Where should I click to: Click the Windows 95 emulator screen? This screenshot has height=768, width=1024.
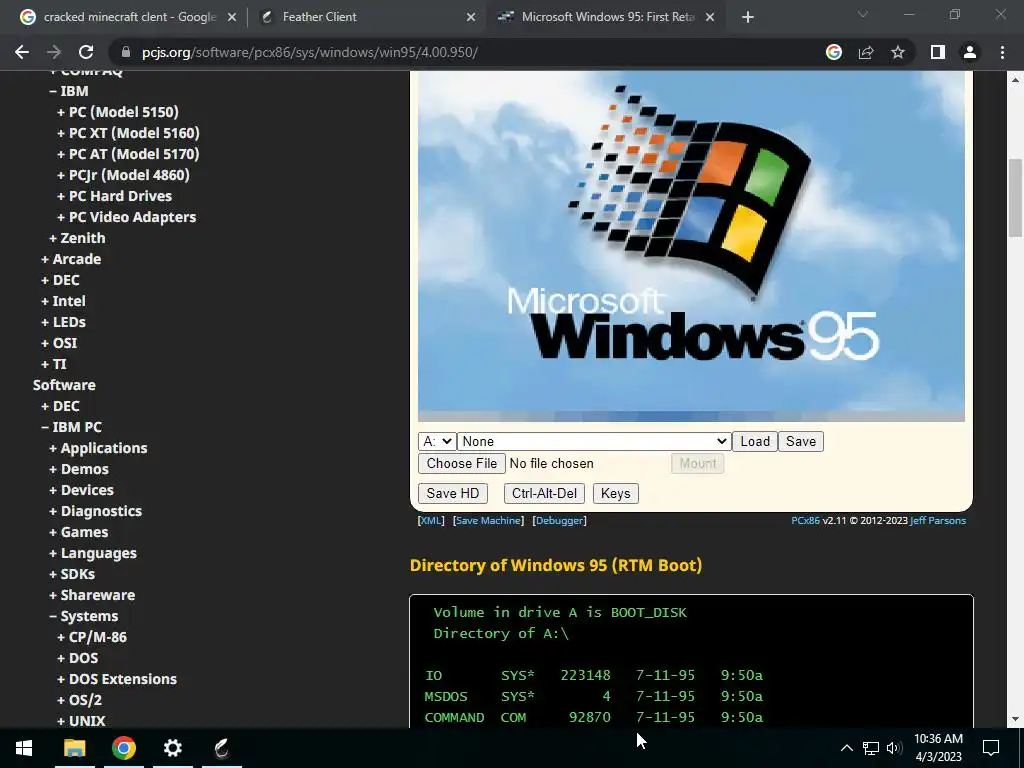(691, 246)
